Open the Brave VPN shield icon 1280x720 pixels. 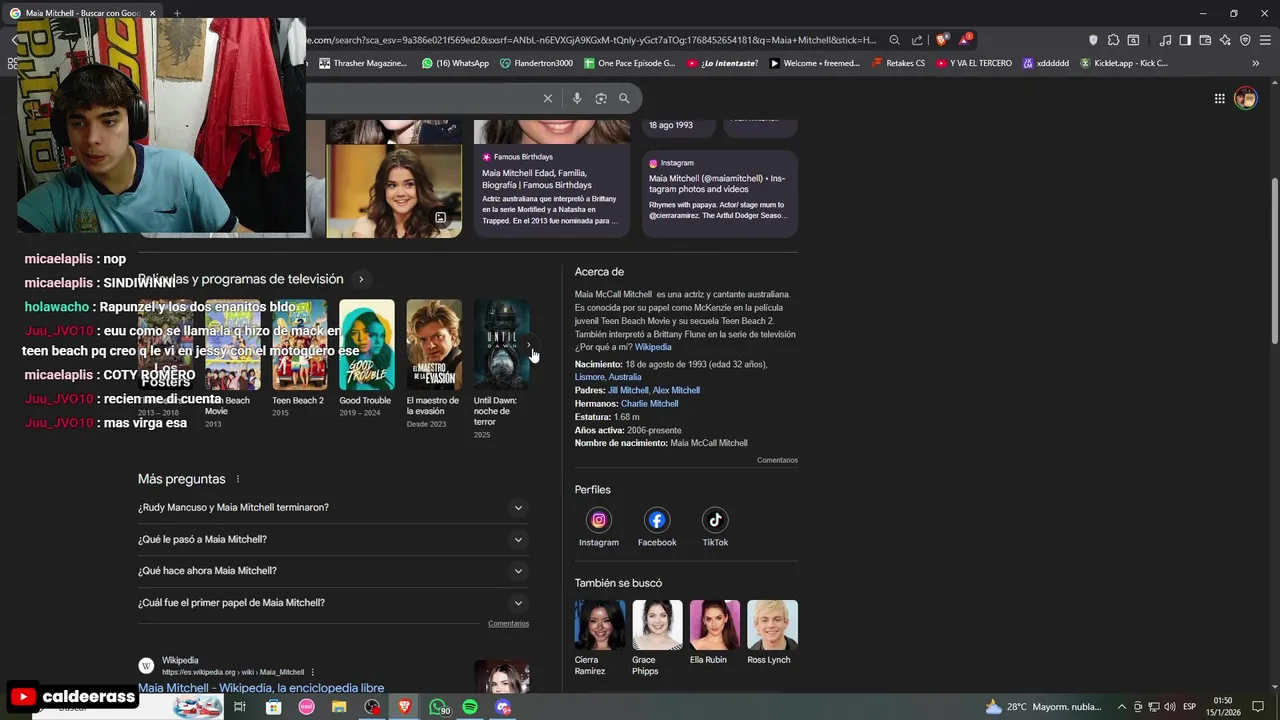[1245, 40]
